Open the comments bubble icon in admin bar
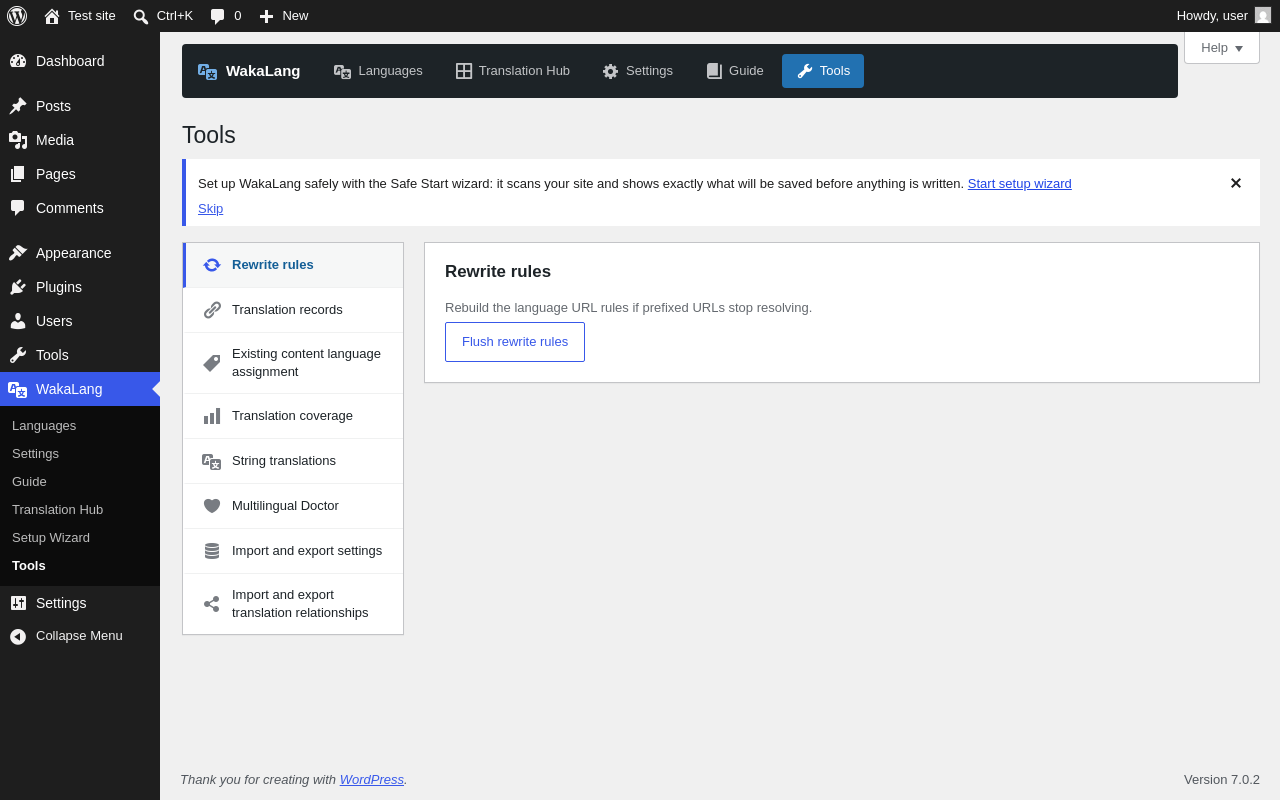Image resolution: width=1280 pixels, height=800 pixels. 218,16
